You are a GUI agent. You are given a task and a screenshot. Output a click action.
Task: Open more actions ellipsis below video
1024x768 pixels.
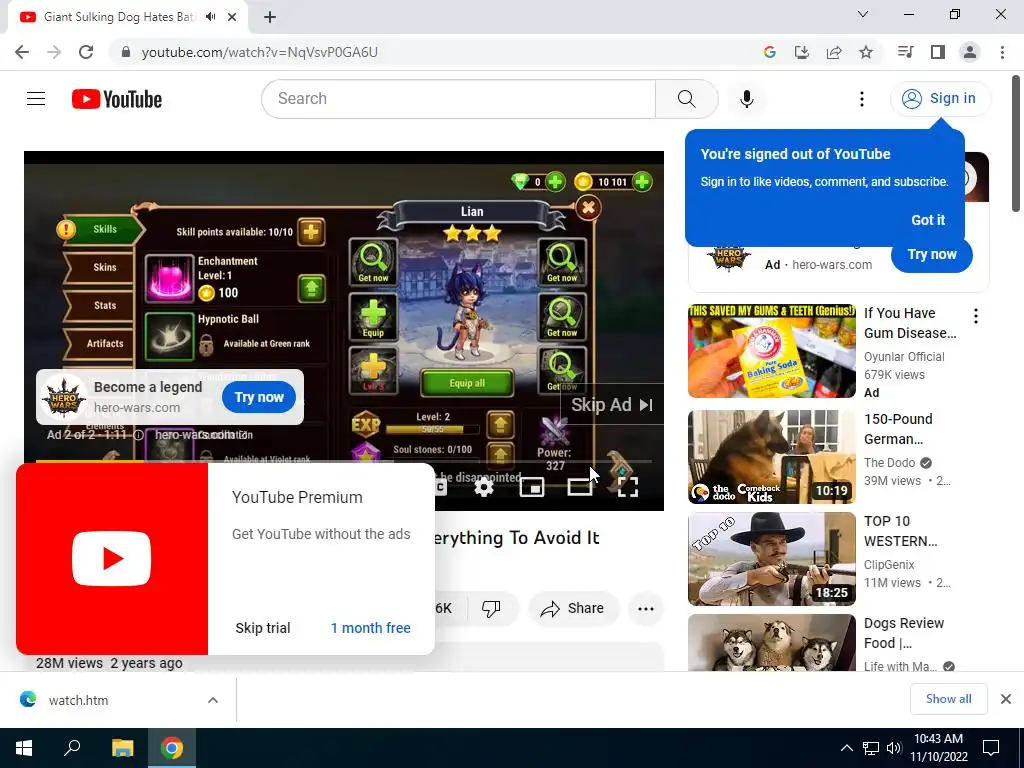point(646,609)
